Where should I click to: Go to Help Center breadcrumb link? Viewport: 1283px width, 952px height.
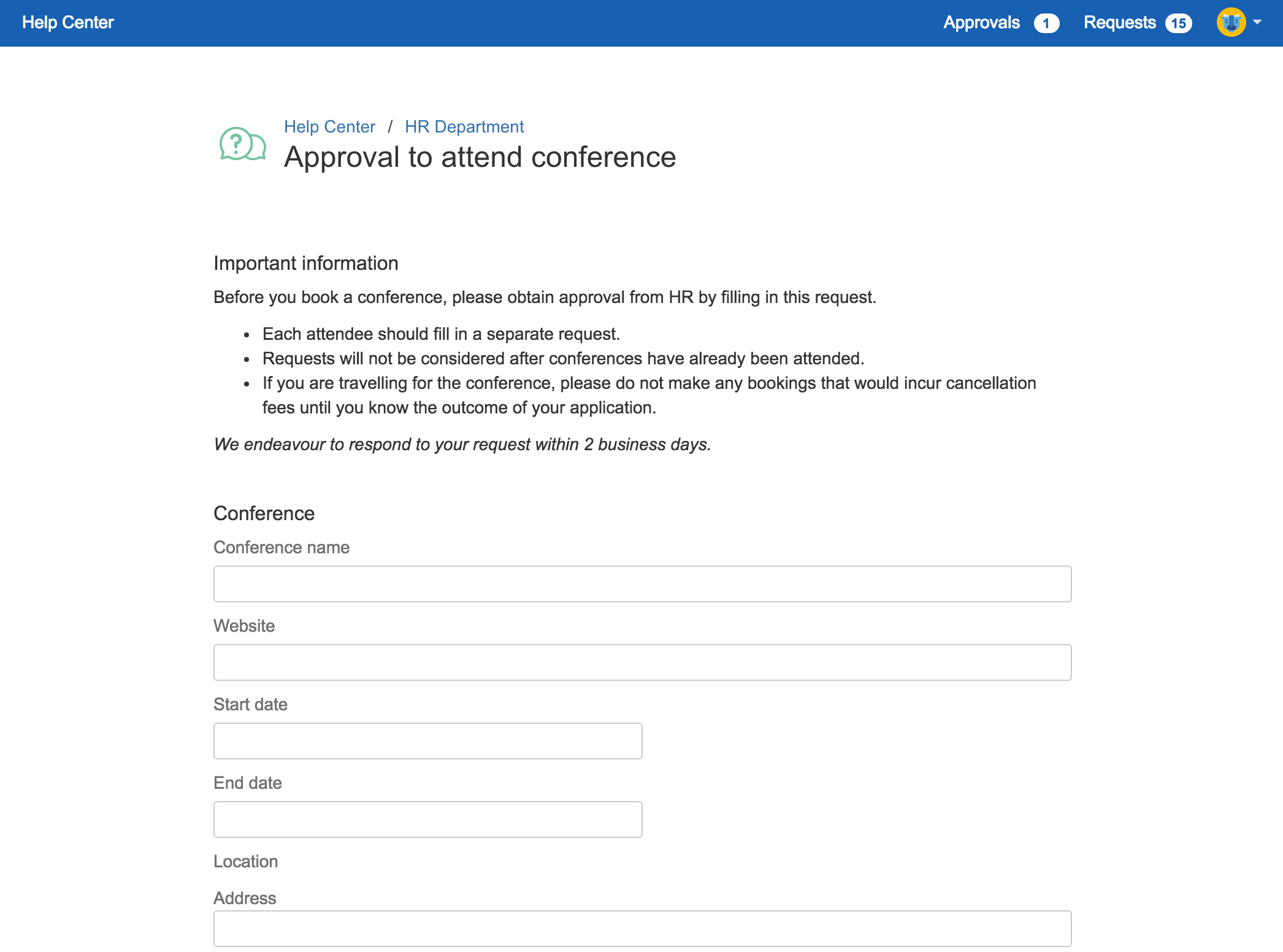[x=329, y=127]
